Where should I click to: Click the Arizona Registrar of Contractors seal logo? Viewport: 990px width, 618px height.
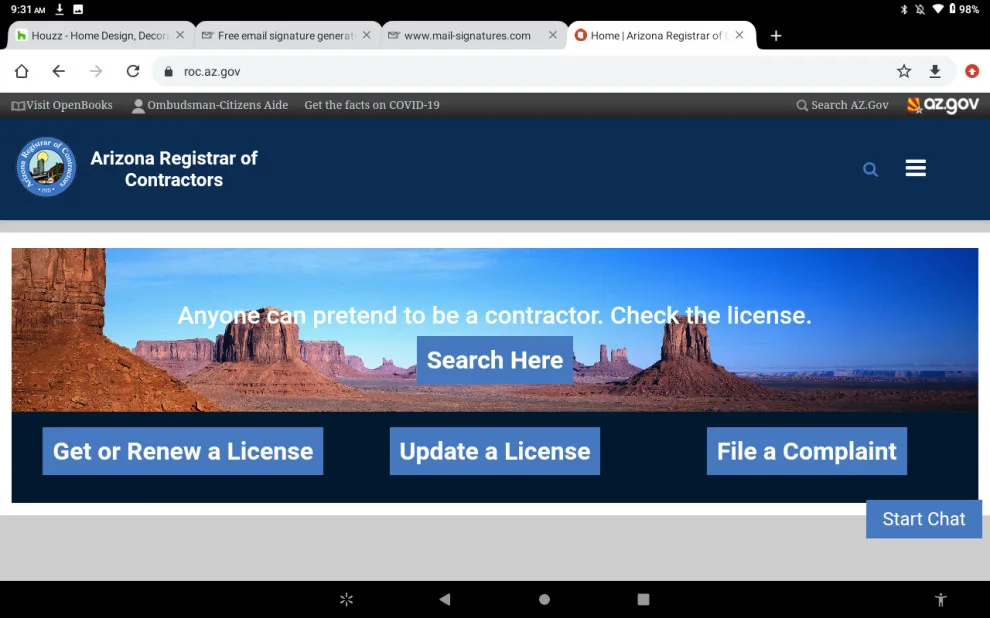[x=46, y=167]
